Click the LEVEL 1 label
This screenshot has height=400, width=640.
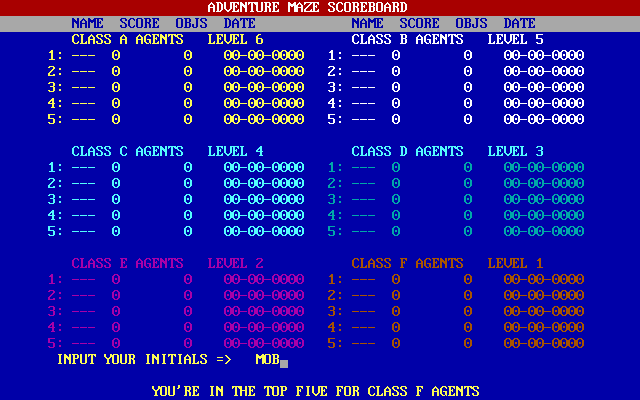pyautogui.click(x=516, y=263)
